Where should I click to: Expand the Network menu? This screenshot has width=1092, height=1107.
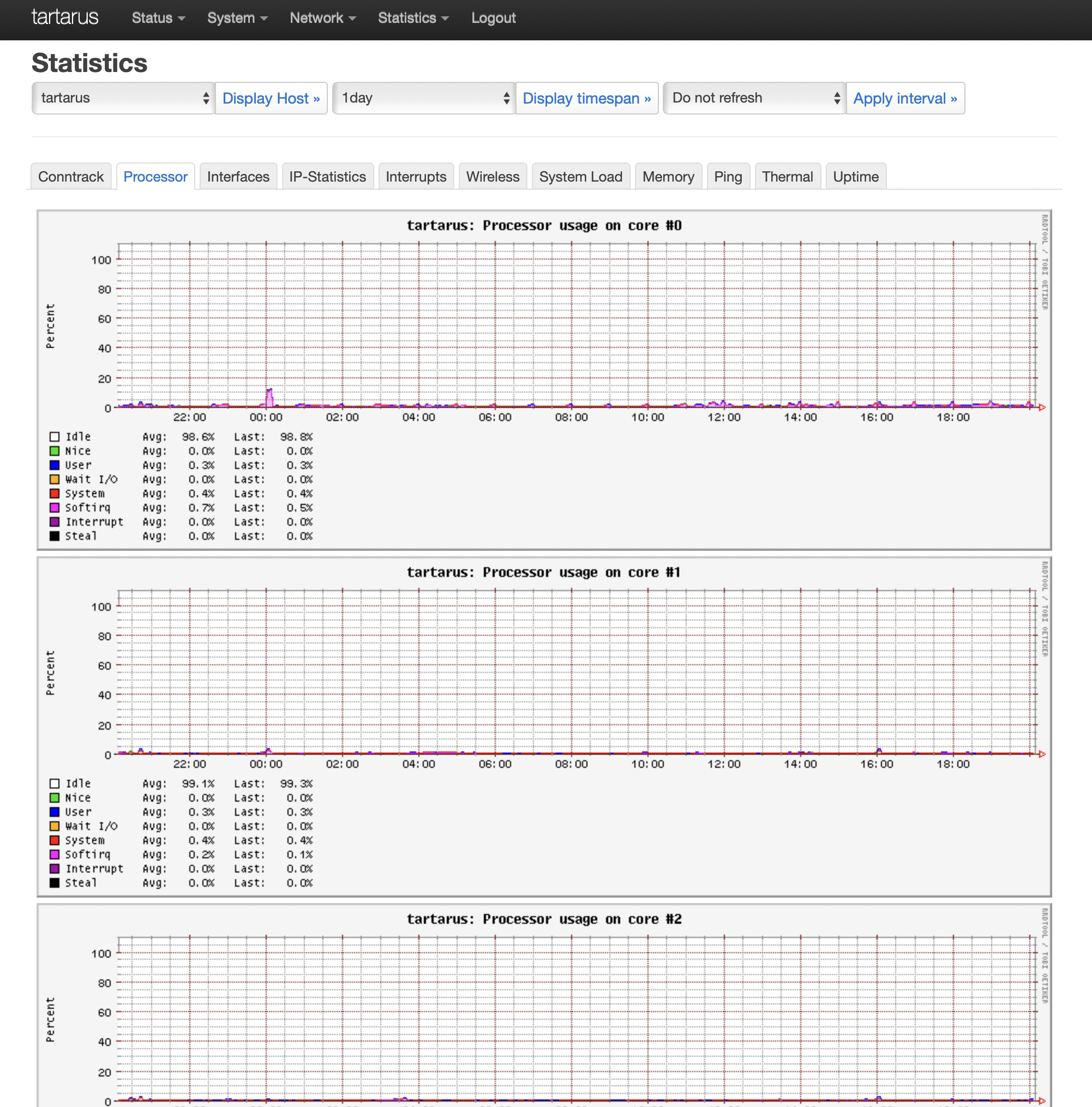click(323, 19)
